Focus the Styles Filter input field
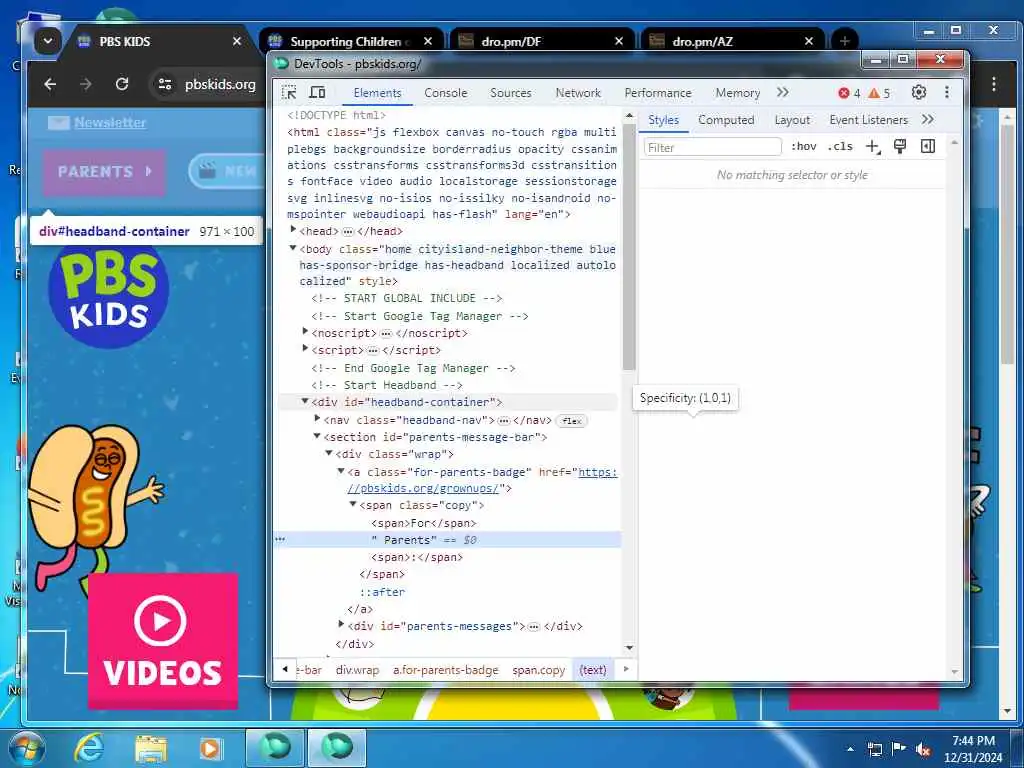Viewport: 1024px width, 768px height. pyautogui.click(x=712, y=148)
